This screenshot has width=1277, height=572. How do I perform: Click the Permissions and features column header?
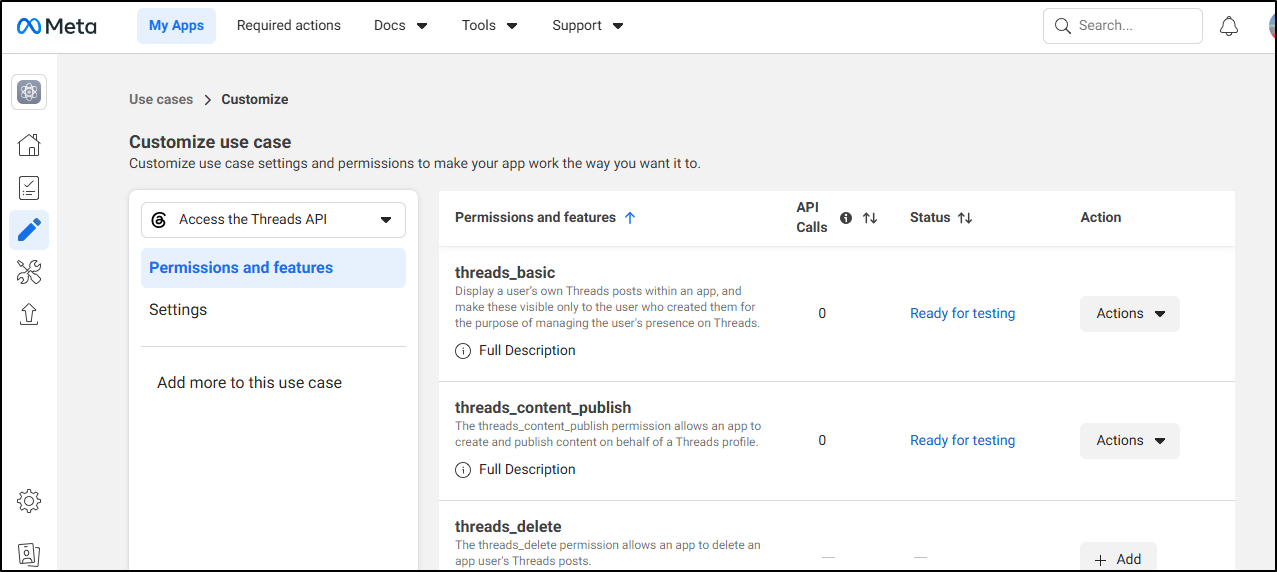[x=535, y=218]
